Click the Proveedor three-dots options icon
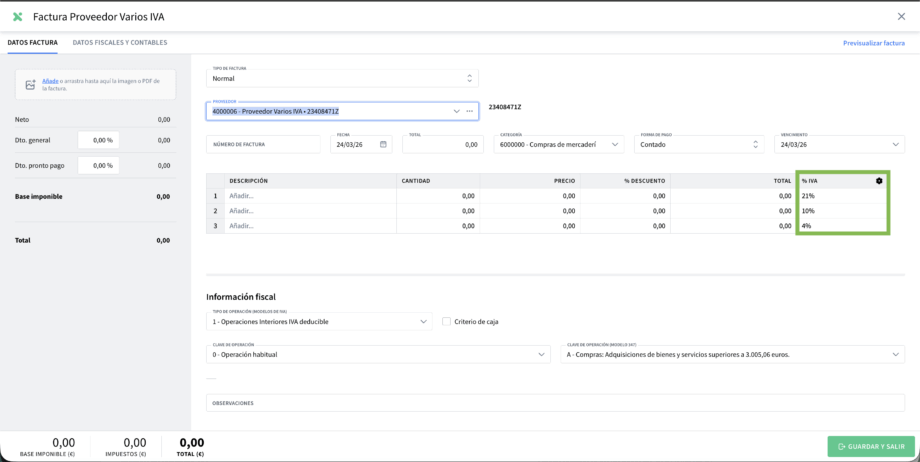The image size is (920, 462). click(x=470, y=111)
